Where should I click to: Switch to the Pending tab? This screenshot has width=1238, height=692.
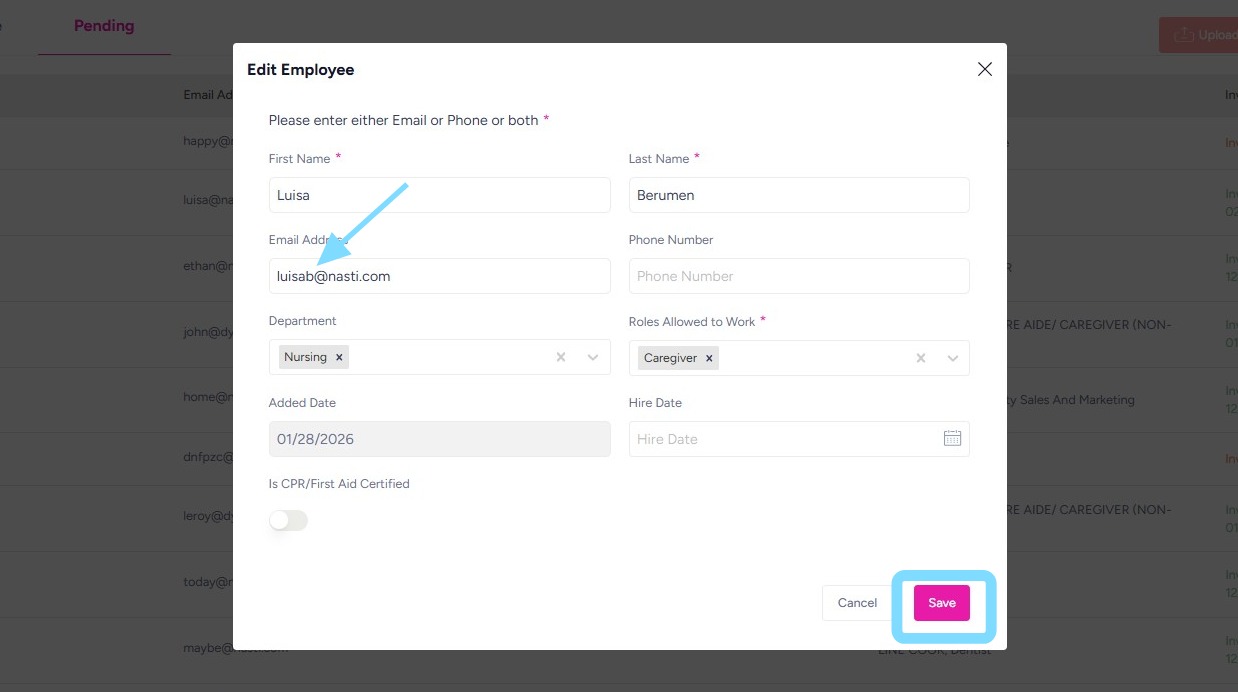(104, 26)
